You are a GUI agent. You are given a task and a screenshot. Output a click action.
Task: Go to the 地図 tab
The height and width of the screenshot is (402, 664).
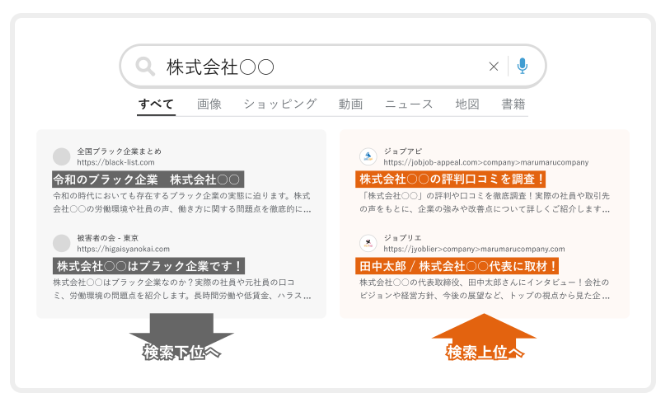point(467,104)
